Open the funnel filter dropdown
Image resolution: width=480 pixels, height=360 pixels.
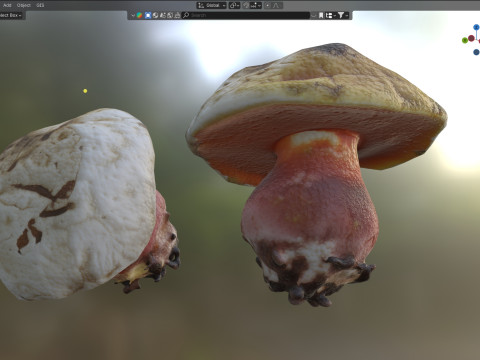pyautogui.click(x=343, y=15)
